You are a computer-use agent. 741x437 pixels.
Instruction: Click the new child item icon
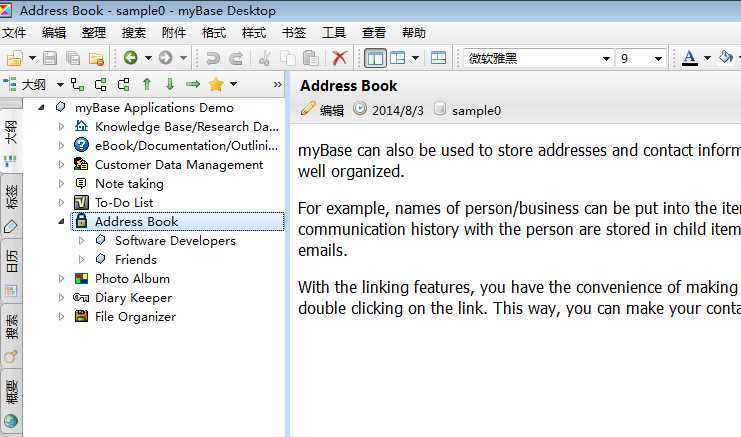click(78, 85)
